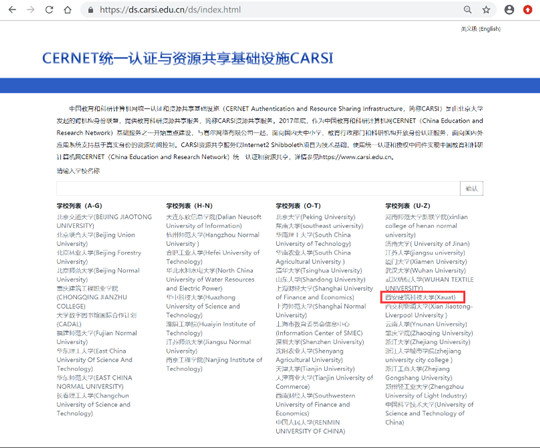Go to the browser home page icon
This screenshot has width=540, height=448.
68,10
